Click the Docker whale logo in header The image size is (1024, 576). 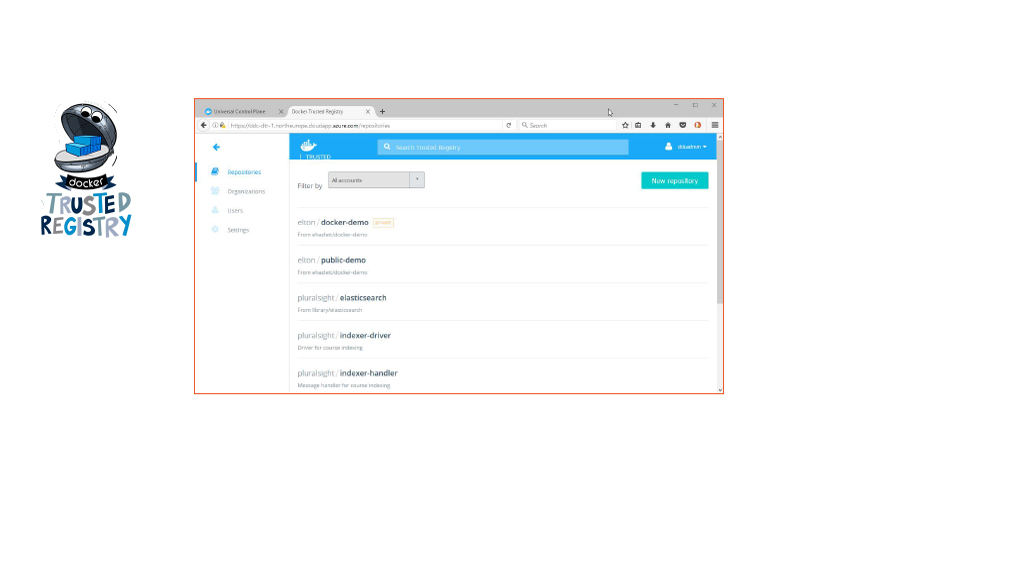pyautogui.click(x=308, y=146)
